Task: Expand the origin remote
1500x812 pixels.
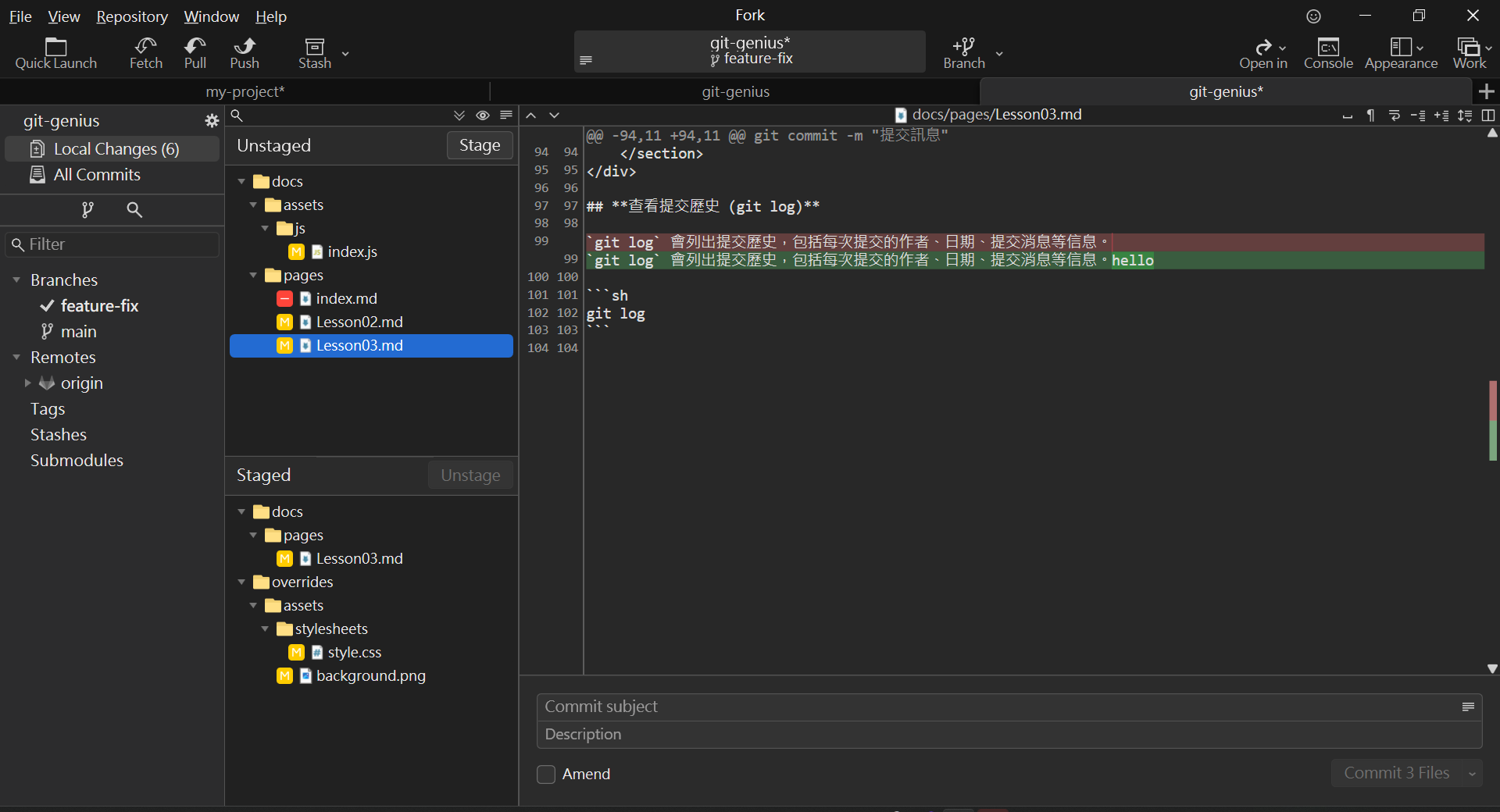Action: point(27,383)
